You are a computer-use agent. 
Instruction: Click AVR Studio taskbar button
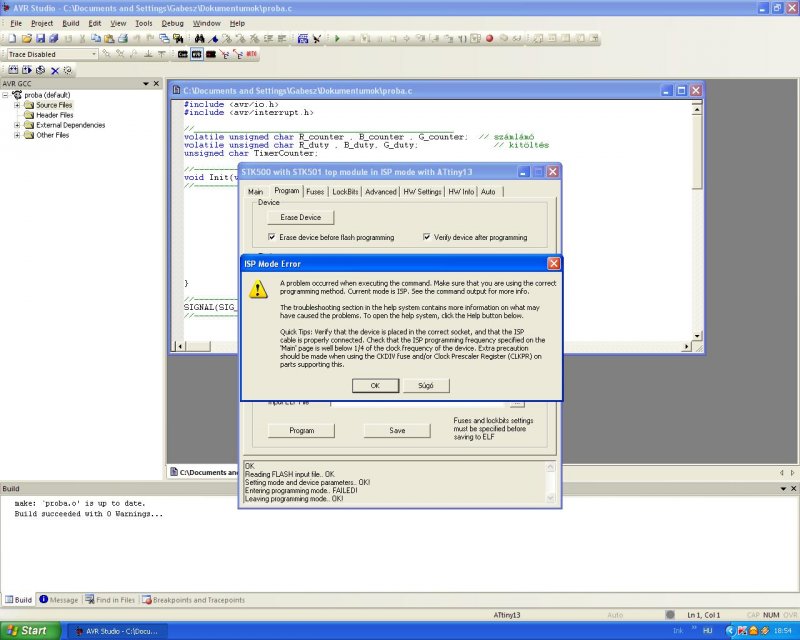click(x=117, y=631)
